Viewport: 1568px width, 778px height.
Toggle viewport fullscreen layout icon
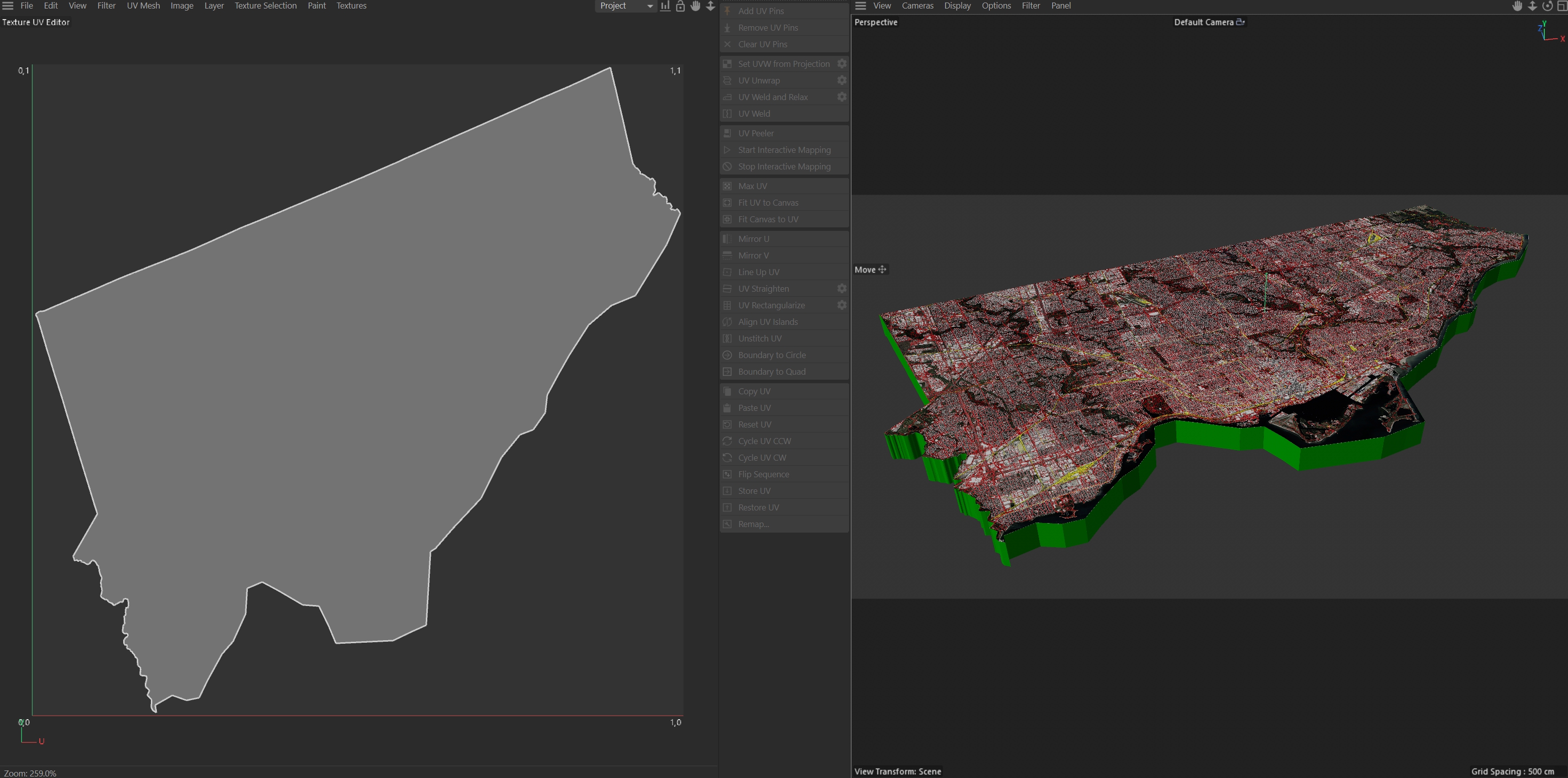[x=1562, y=6]
